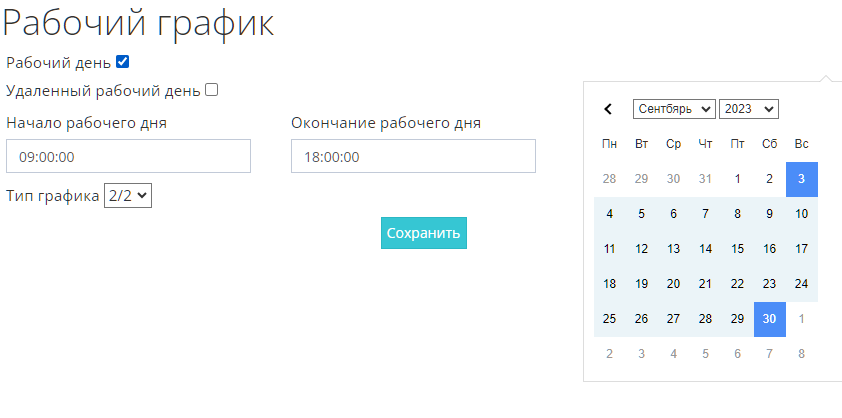The width and height of the screenshot is (842, 418).
Task: Enable the Удаленный рабочий день checkbox
Action: coord(211,90)
